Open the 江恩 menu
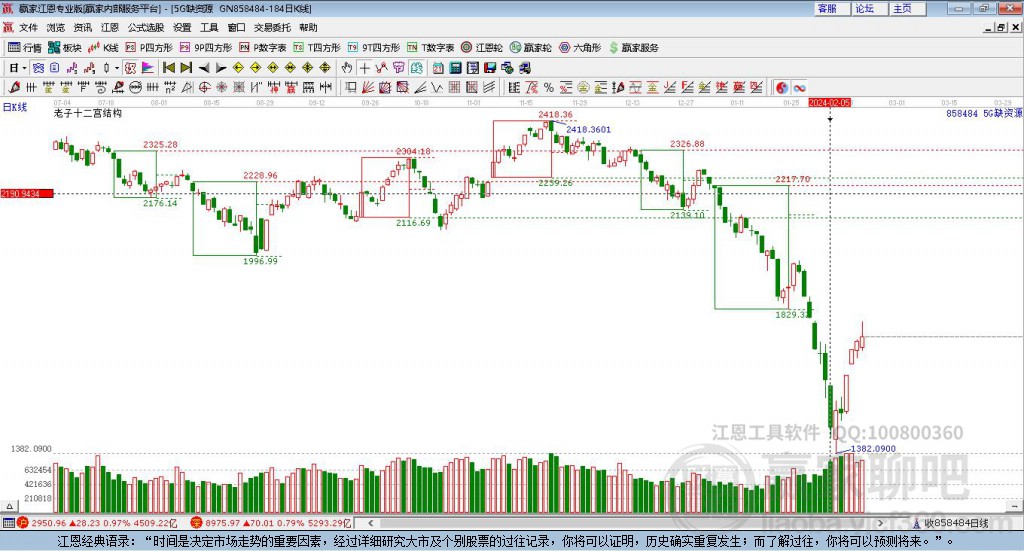The width and height of the screenshot is (1024, 551). [110, 27]
